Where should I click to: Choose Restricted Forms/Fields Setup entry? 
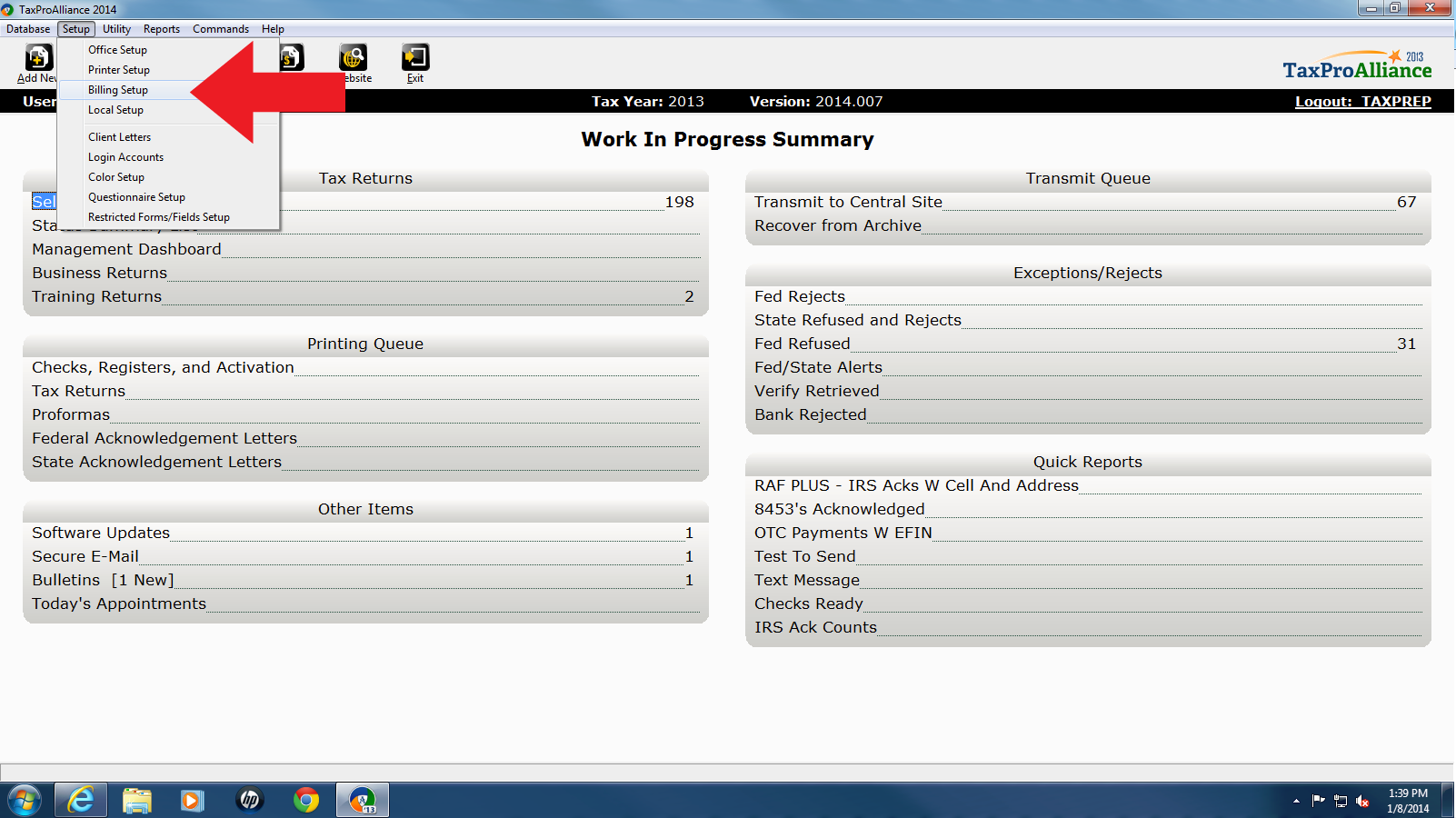[x=168, y=217]
